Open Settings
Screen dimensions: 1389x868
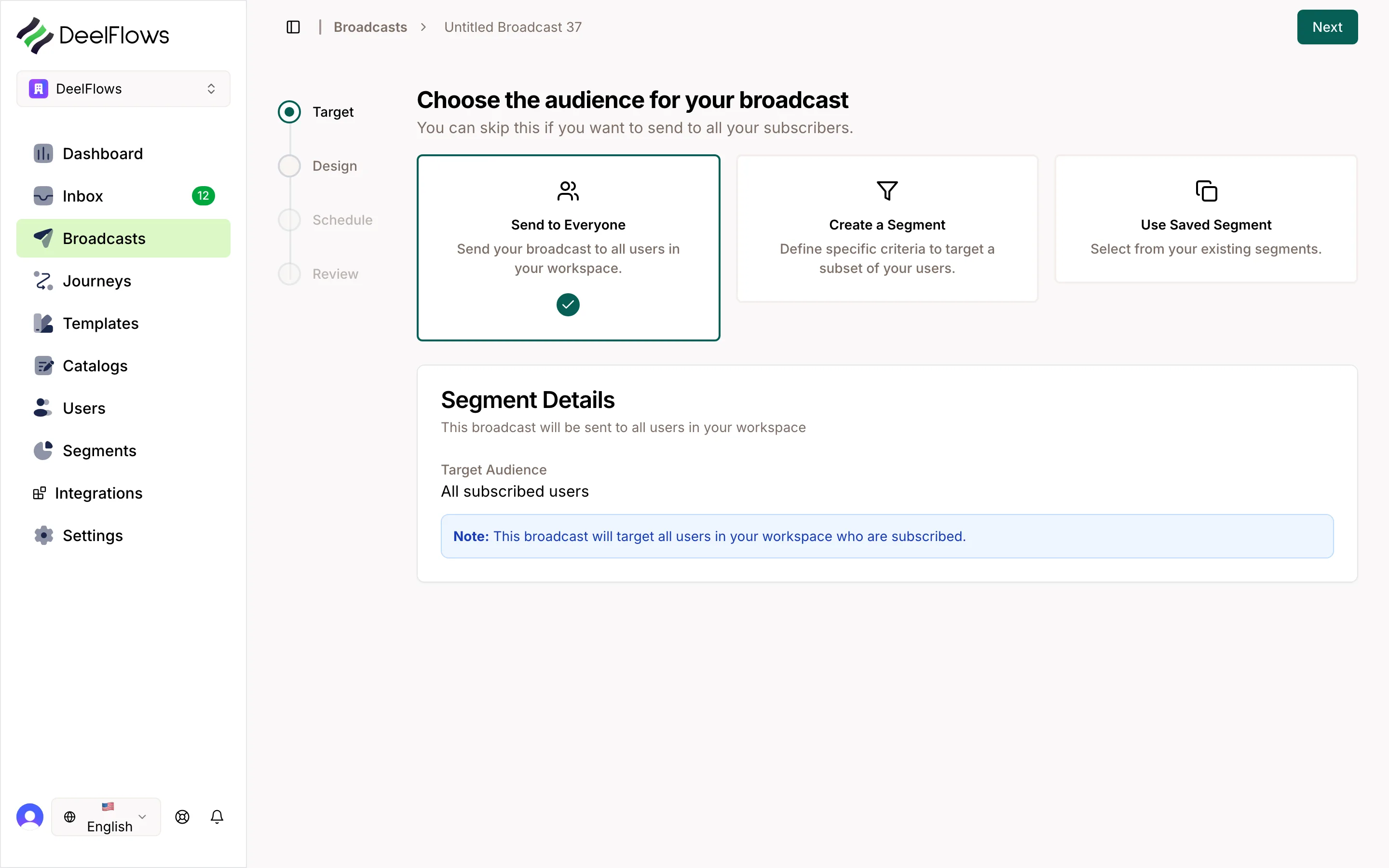coord(123,536)
